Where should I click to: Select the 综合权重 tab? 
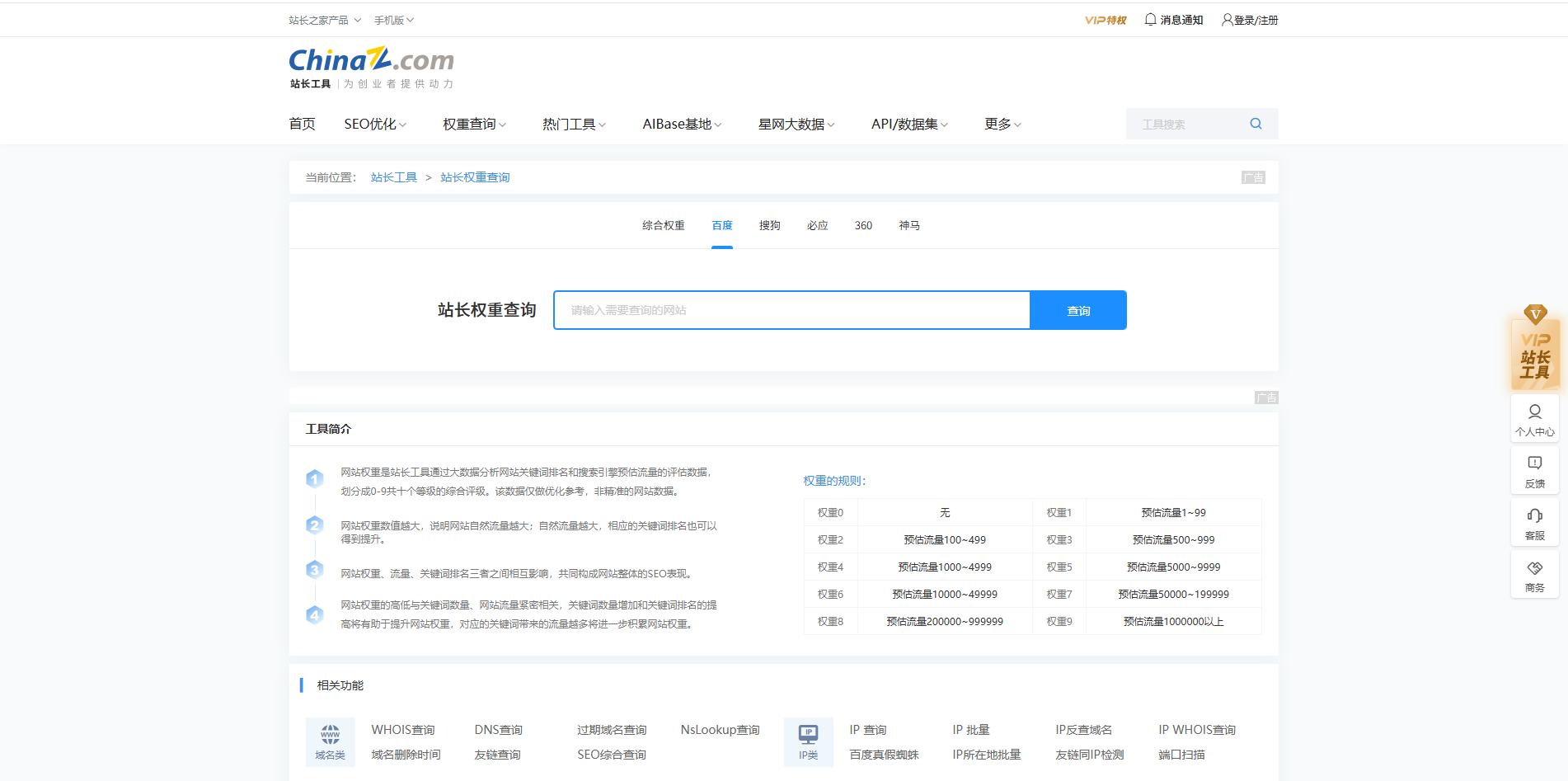(x=663, y=224)
